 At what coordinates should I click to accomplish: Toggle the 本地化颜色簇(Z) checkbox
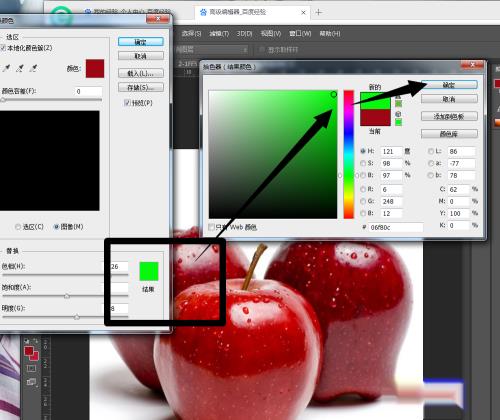pyautogui.click(x=3, y=48)
